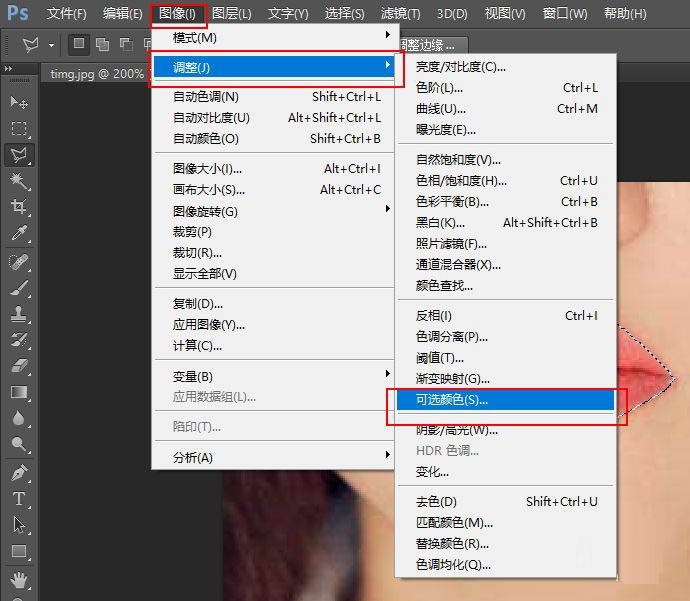Choose the New Selection mode button

click(78, 45)
